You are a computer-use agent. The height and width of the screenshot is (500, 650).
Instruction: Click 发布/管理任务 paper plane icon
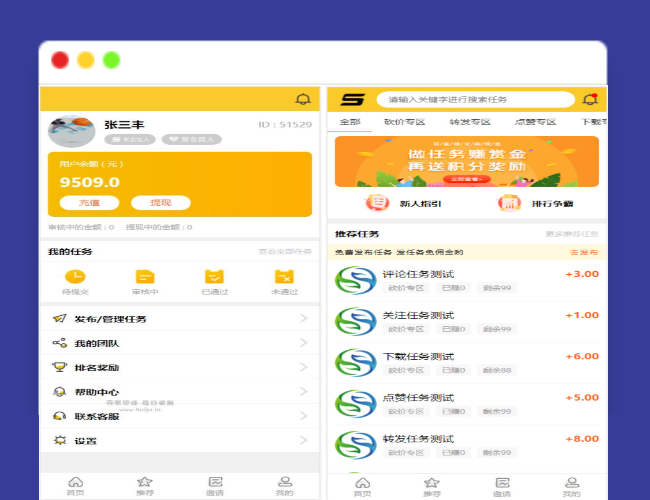click(x=60, y=318)
